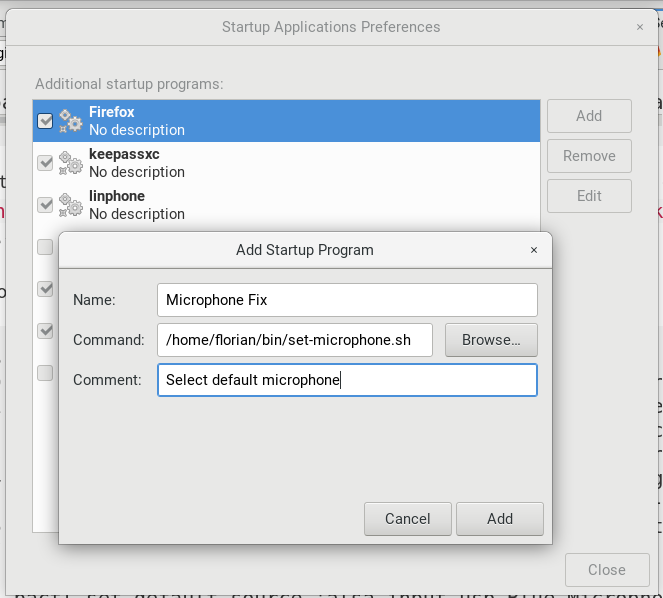Screen dimensions: 663x598
Task: Click the Firefox entry gear icon
Action: (70, 121)
